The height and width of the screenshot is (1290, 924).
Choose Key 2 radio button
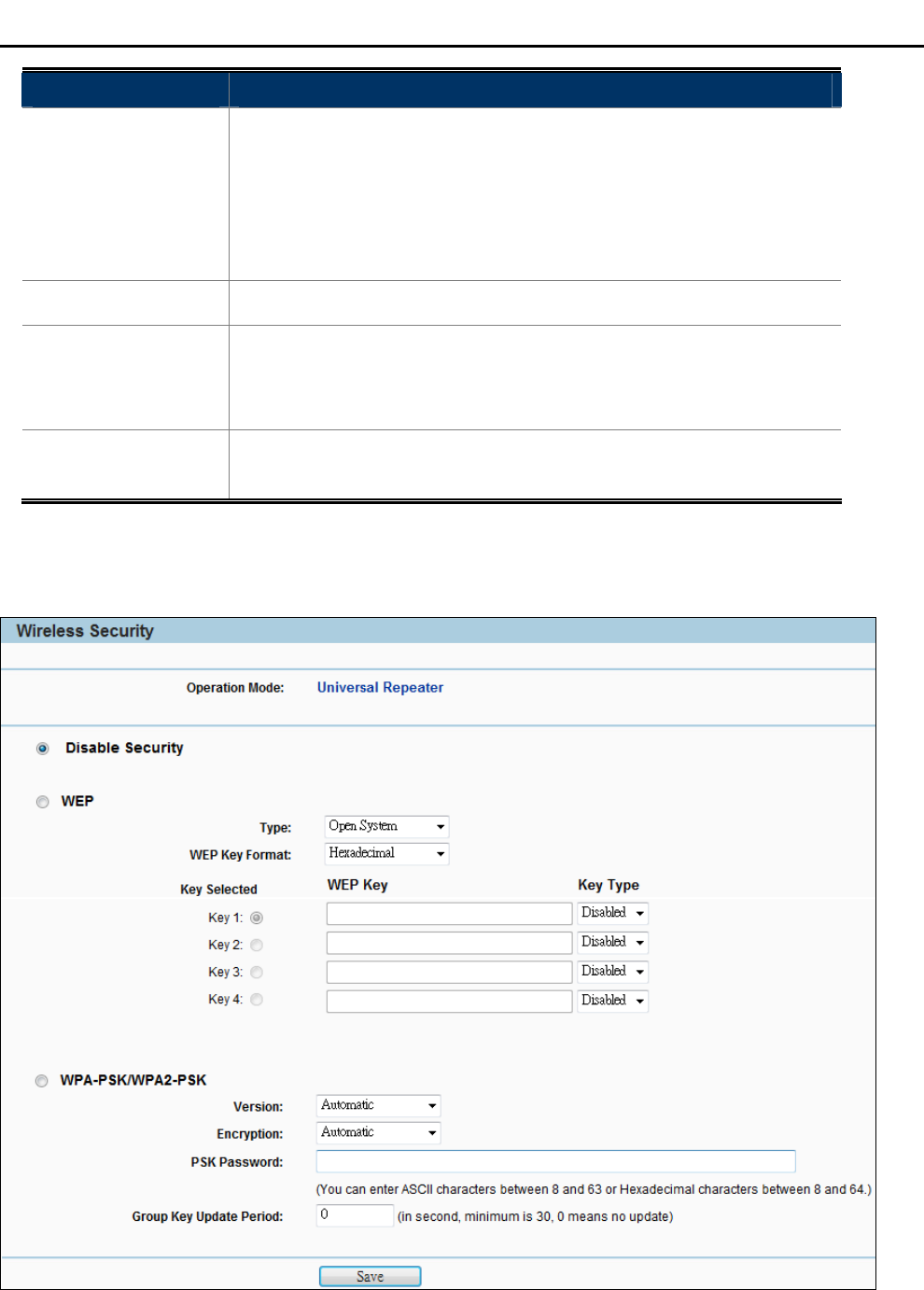tap(257, 946)
